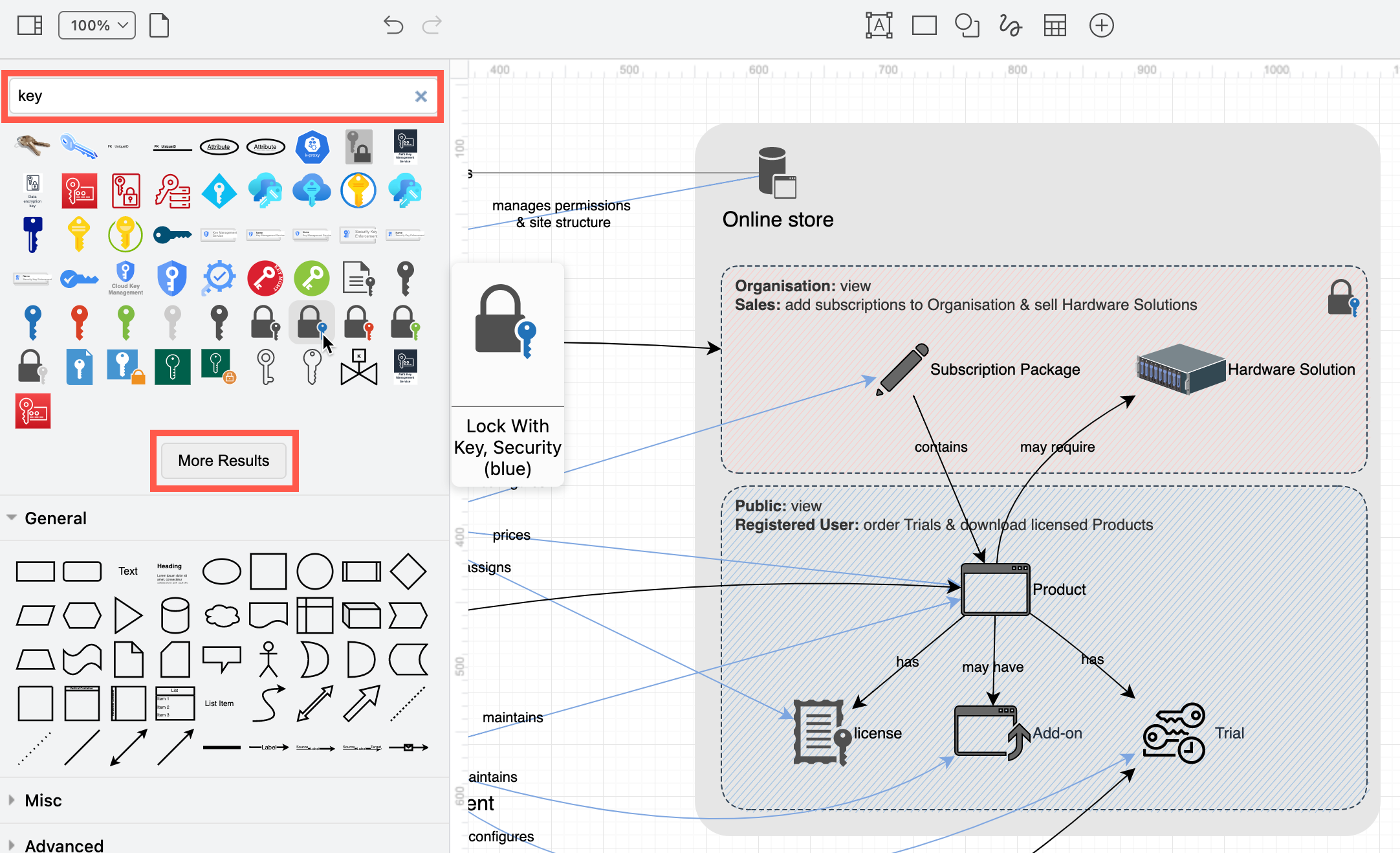Open the shape picker ellipse icon

coord(967,25)
